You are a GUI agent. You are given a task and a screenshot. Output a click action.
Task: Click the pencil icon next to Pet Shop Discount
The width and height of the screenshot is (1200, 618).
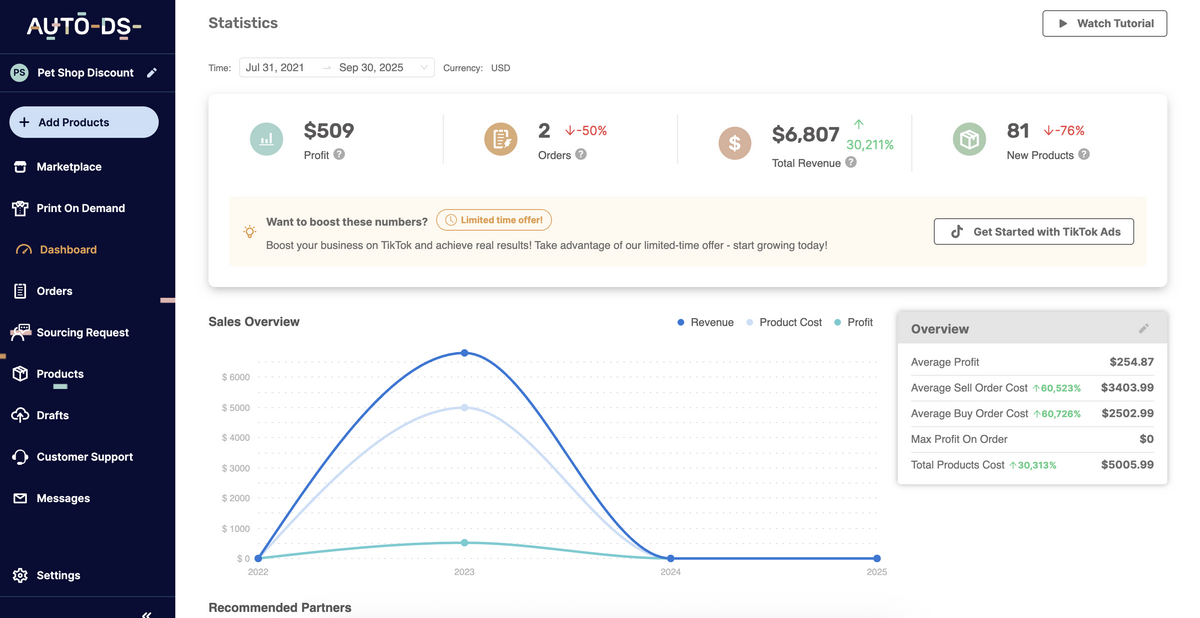tap(151, 72)
